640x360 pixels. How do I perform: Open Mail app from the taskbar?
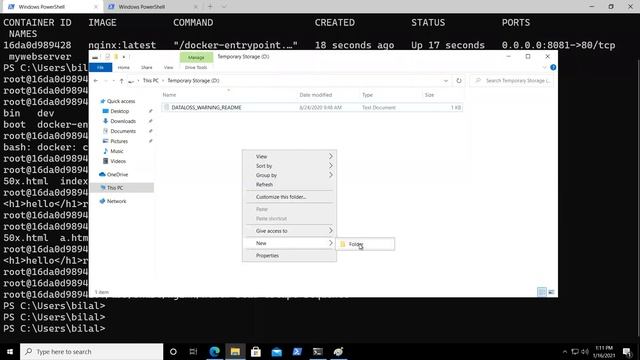[x=276, y=351]
